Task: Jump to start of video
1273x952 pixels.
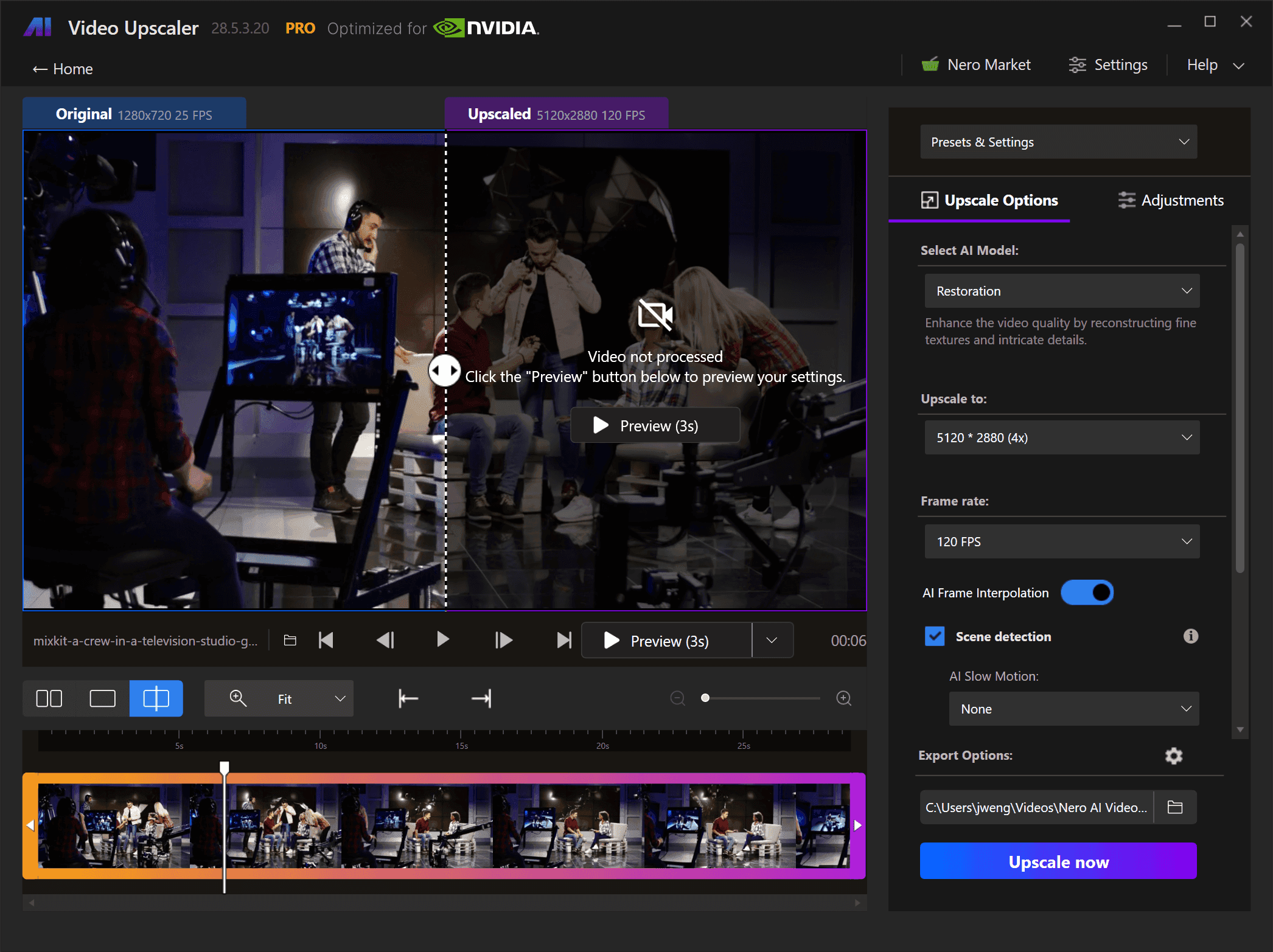Action: pos(326,640)
